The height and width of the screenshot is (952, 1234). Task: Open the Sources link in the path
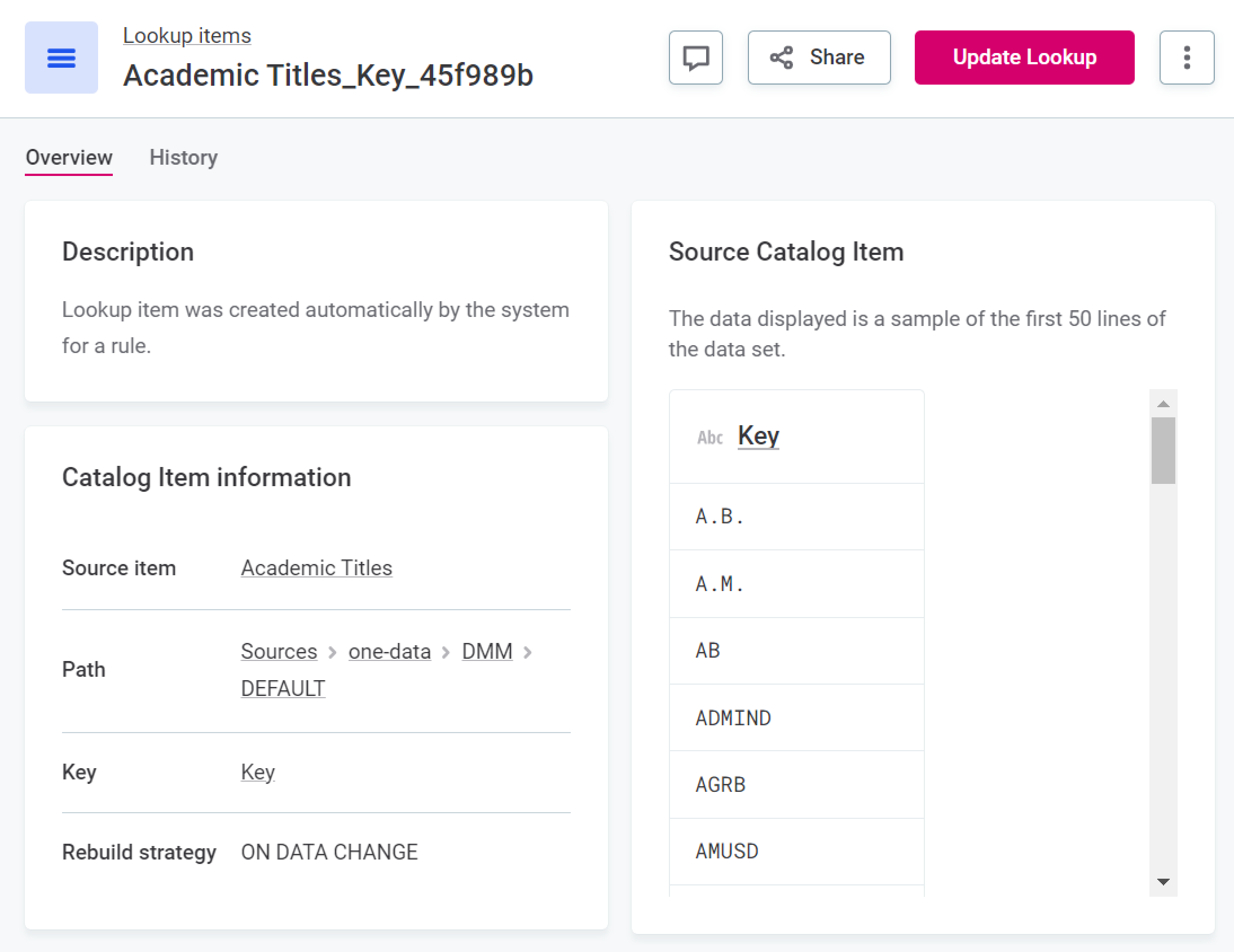coord(279,651)
